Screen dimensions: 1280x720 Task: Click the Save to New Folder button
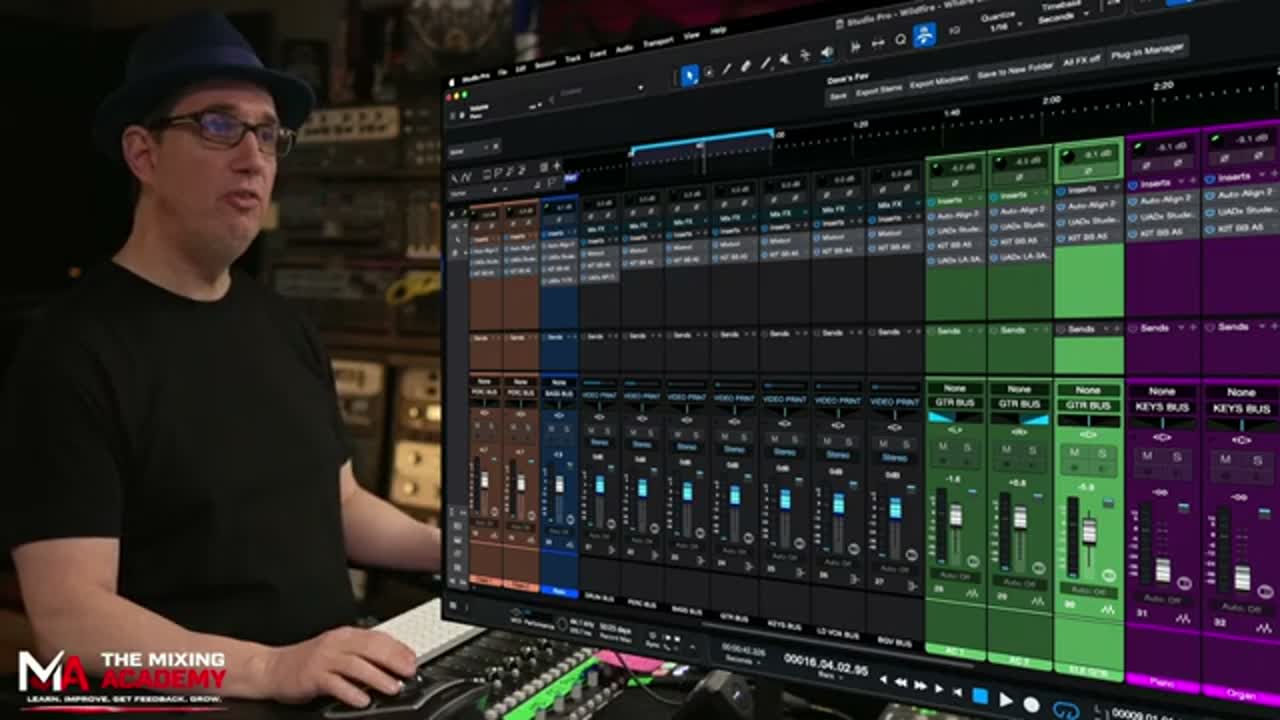point(1015,70)
